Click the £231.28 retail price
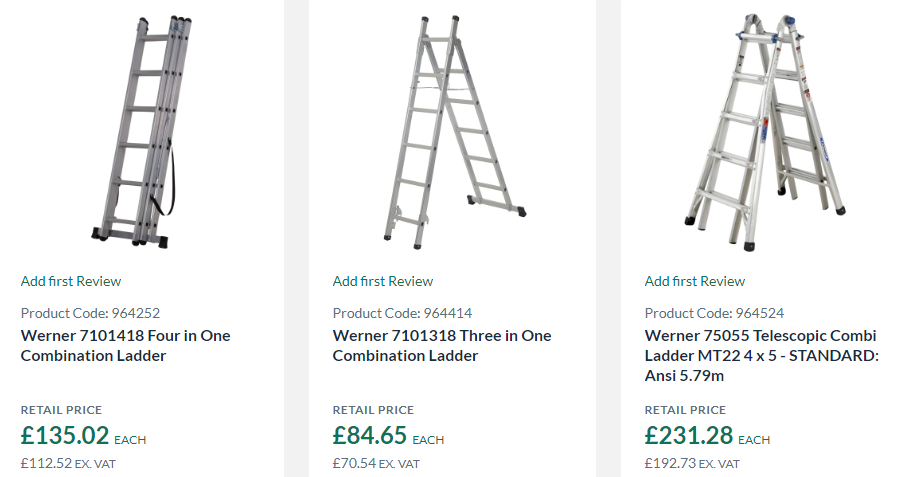Image resolution: width=905 pixels, height=477 pixels. point(689,435)
